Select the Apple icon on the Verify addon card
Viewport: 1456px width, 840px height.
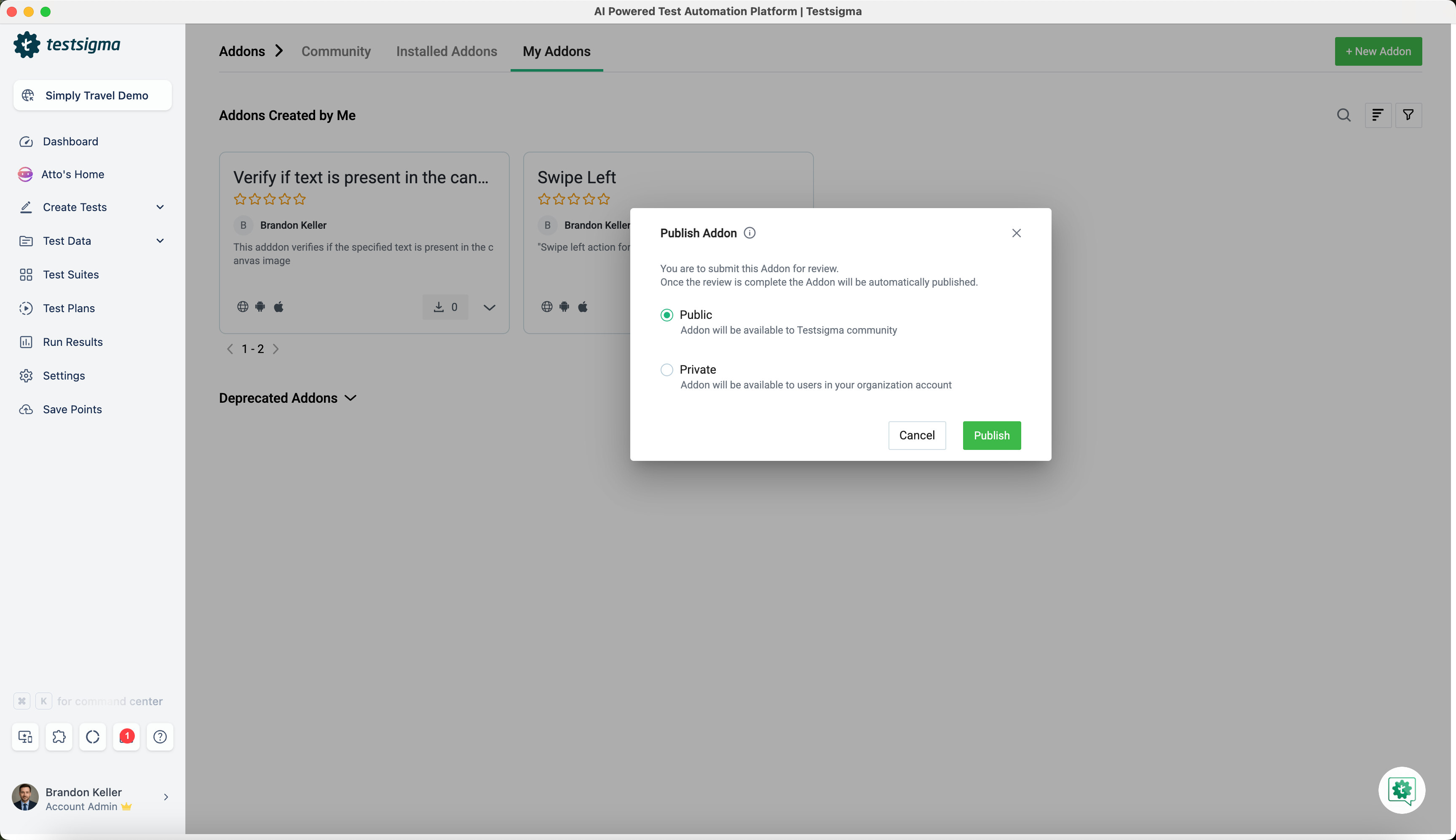[279, 306]
